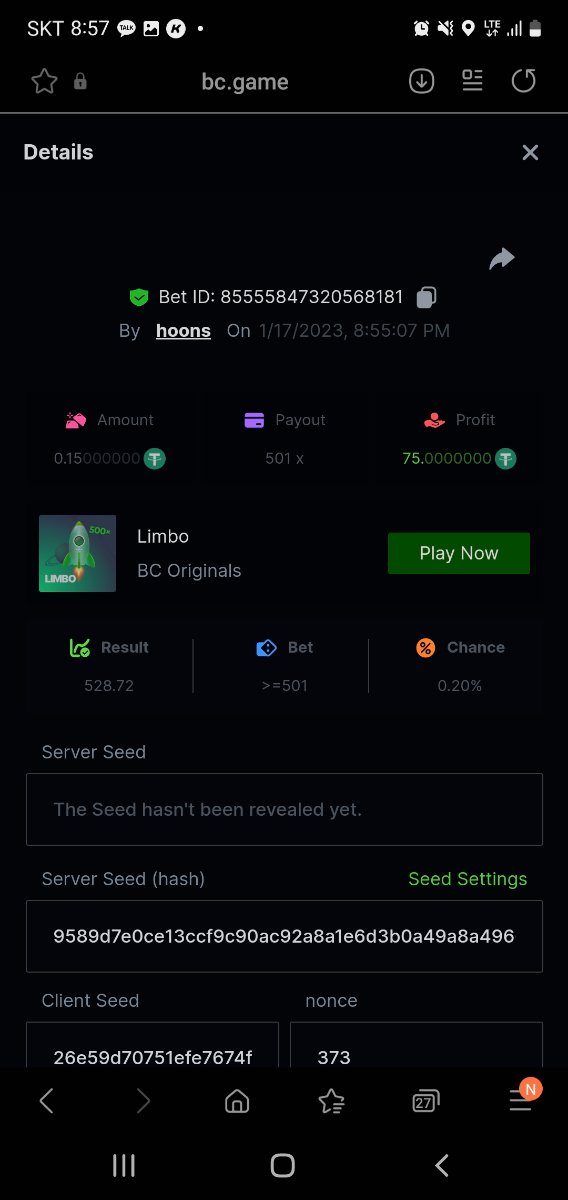Click the Play Now button
This screenshot has height=1200, width=568.
coord(459,553)
